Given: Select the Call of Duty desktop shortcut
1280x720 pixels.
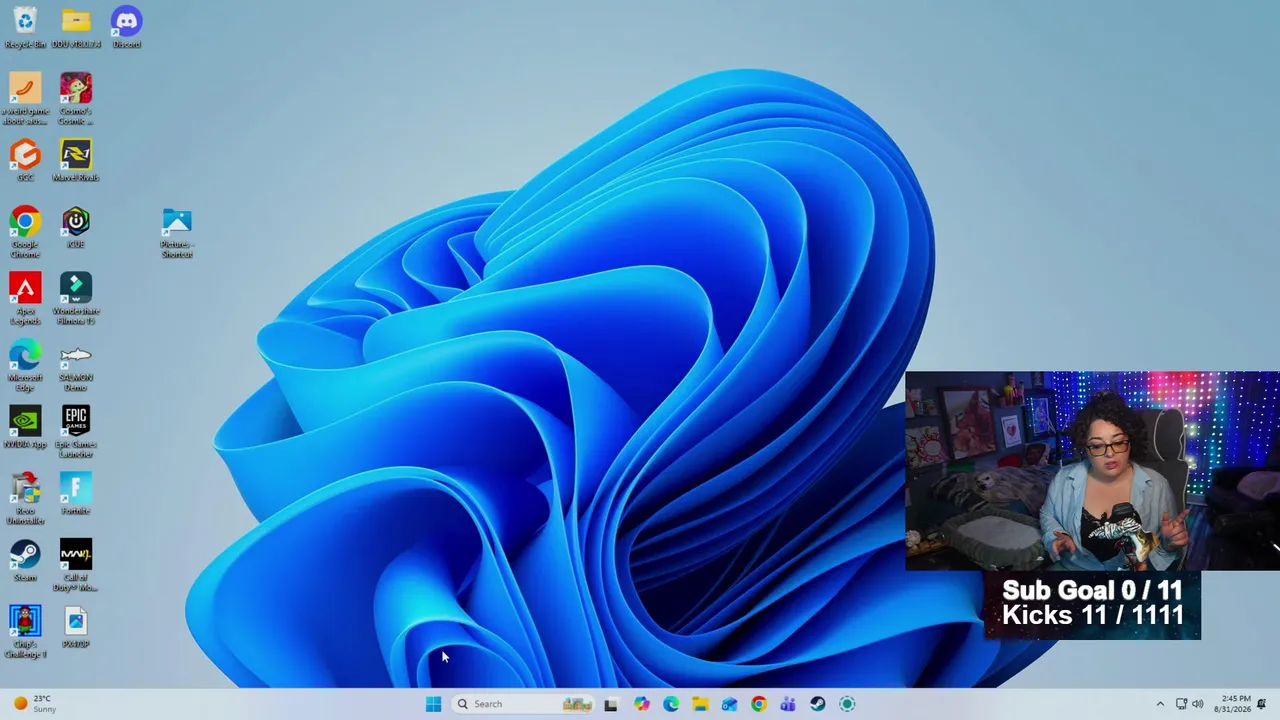Looking at the screenshot, I should click(76, 565).
